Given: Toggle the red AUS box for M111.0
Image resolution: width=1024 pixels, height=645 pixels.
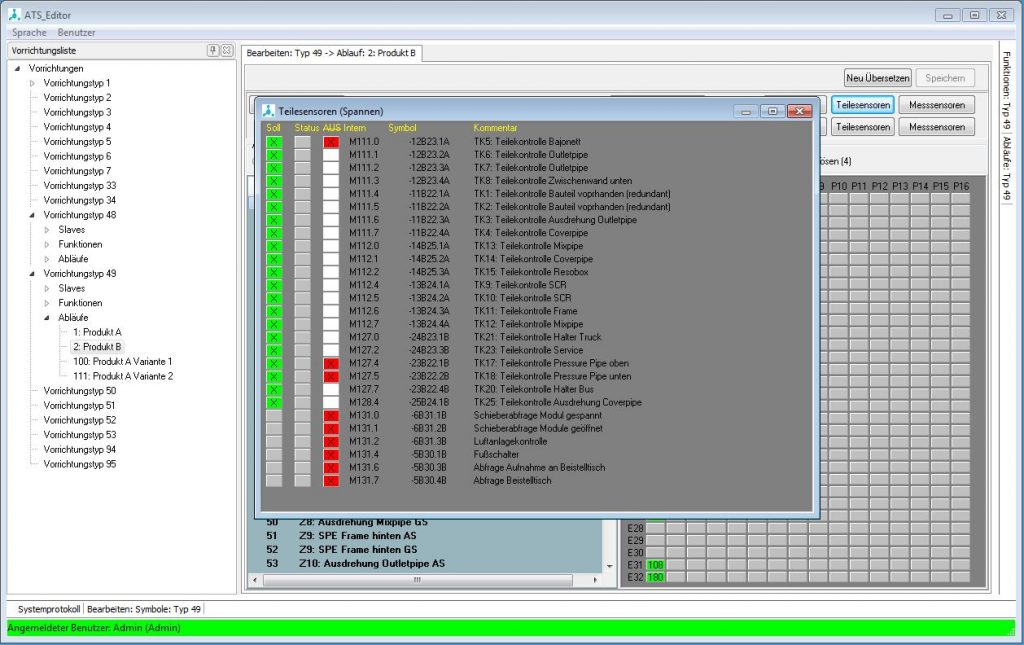Looking at the screenshot, I should (331, 142).
